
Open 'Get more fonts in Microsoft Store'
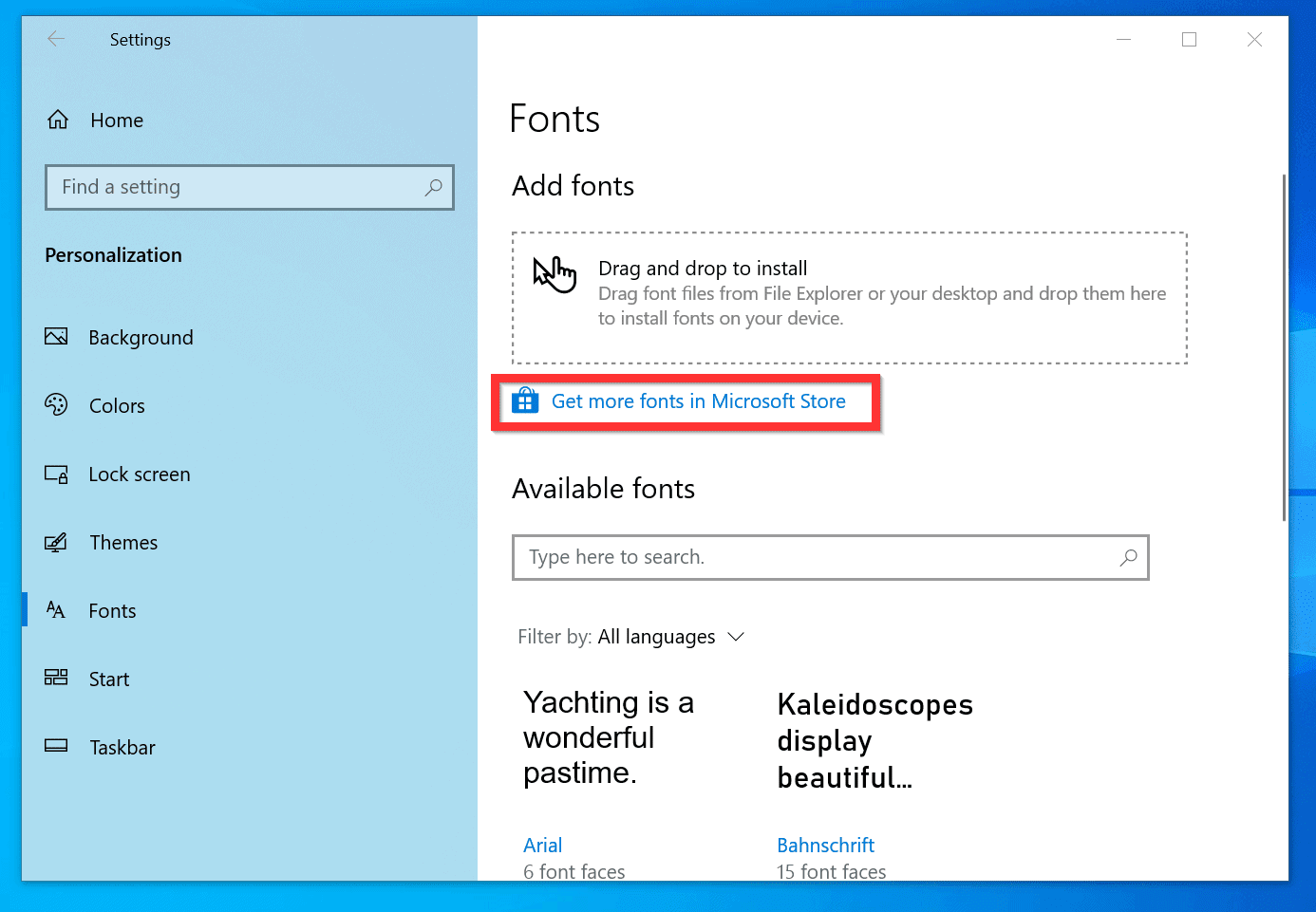pyautogui.click(x=699, y=400)
